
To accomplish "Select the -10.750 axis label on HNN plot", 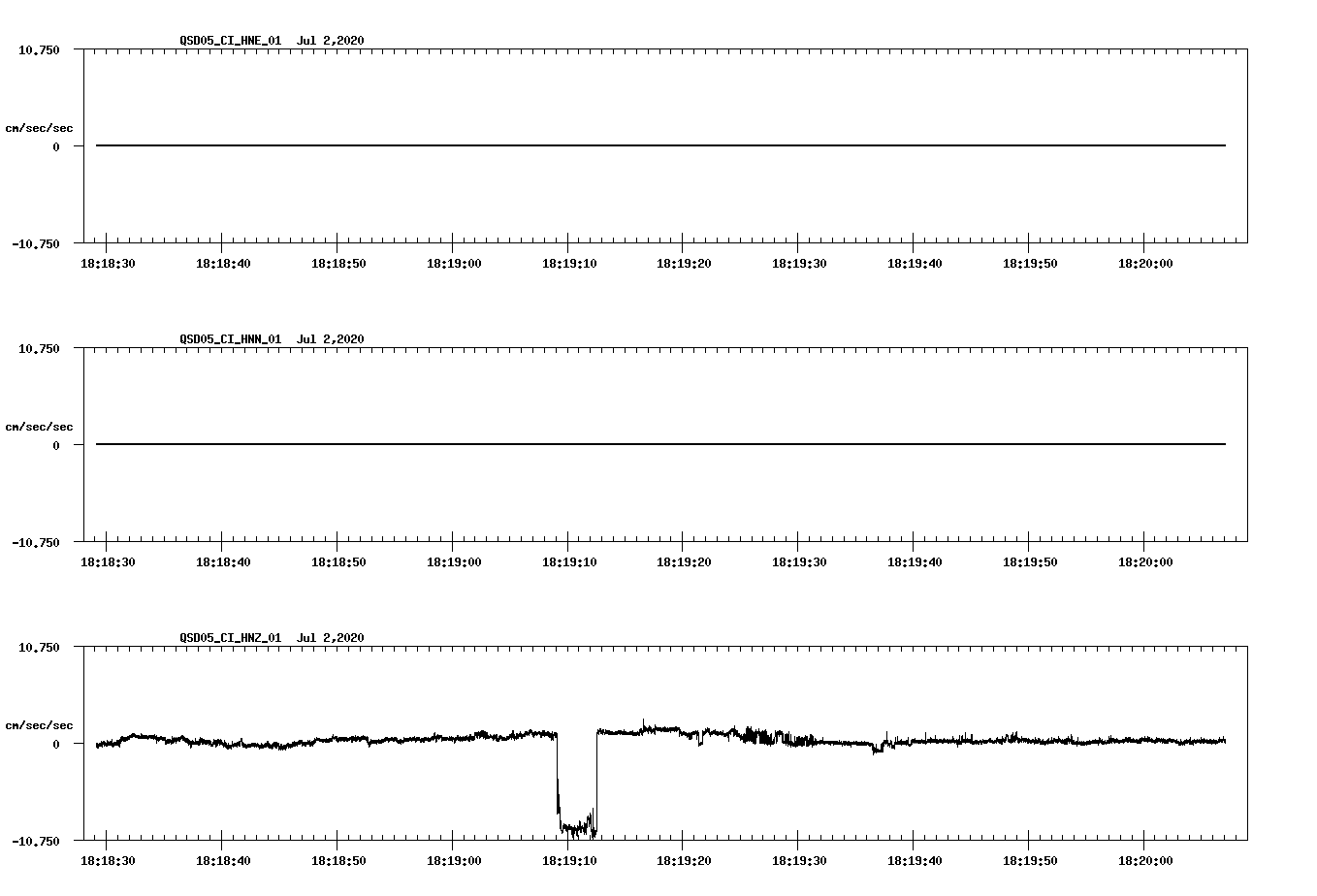I will 36,542.
